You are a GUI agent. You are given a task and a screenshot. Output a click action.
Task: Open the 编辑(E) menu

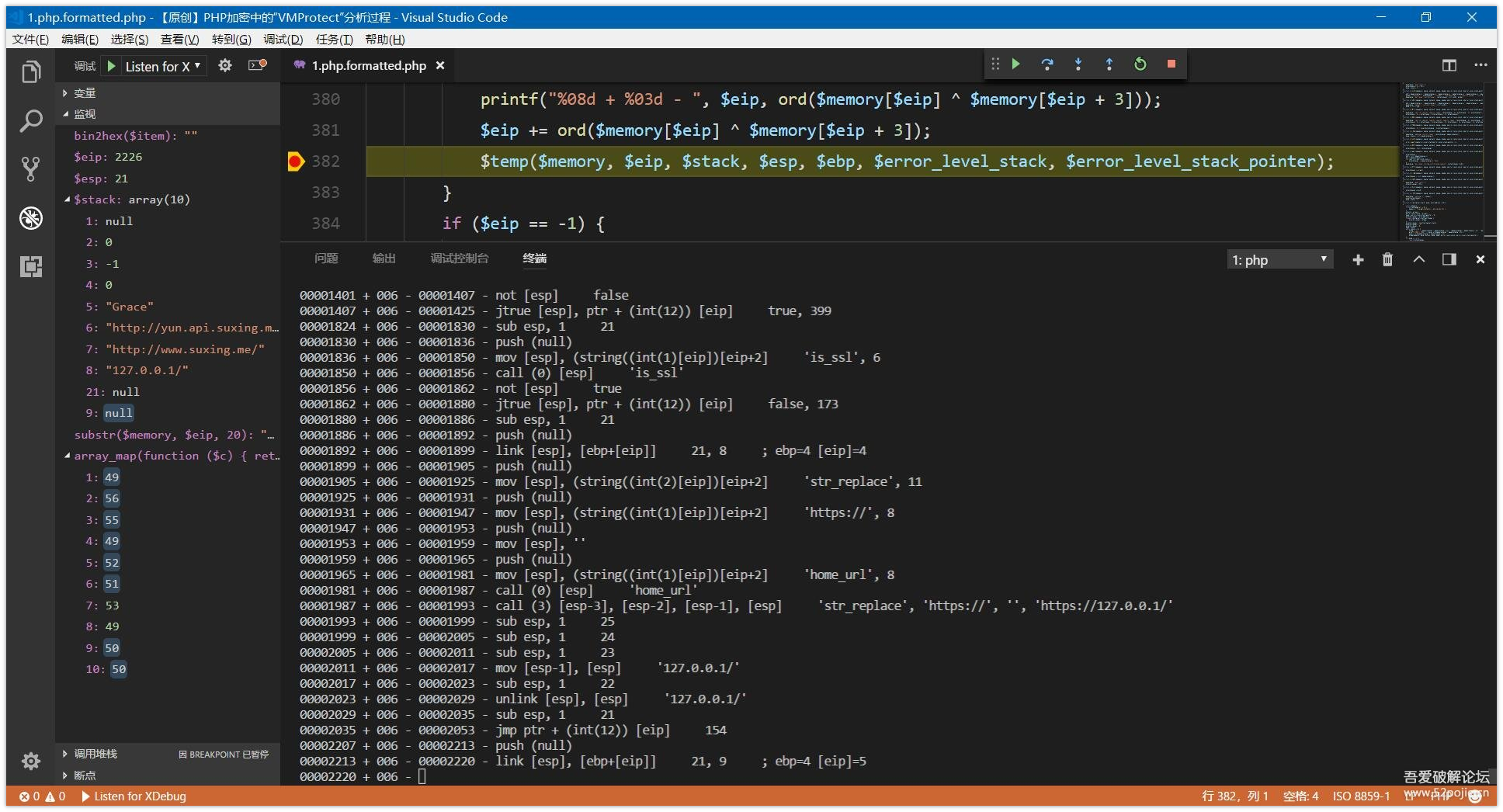click(80, 39)
